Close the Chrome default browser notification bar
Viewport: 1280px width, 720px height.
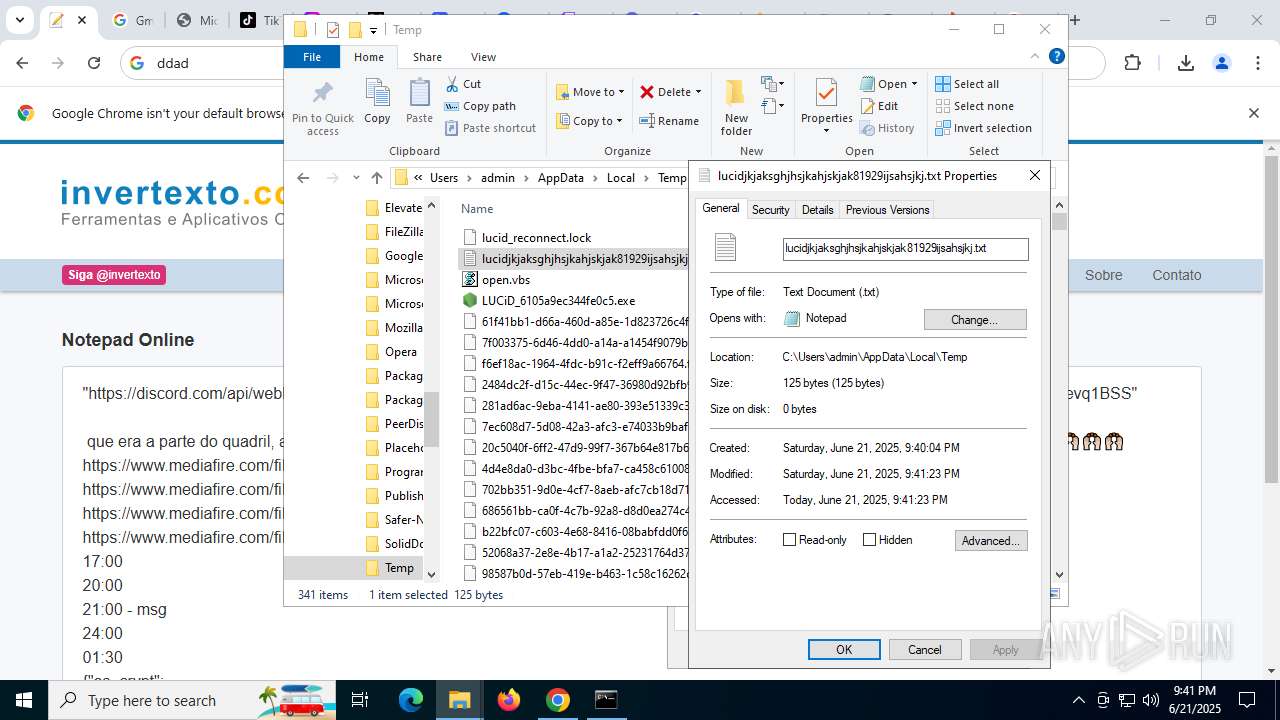coord(1253,113)
